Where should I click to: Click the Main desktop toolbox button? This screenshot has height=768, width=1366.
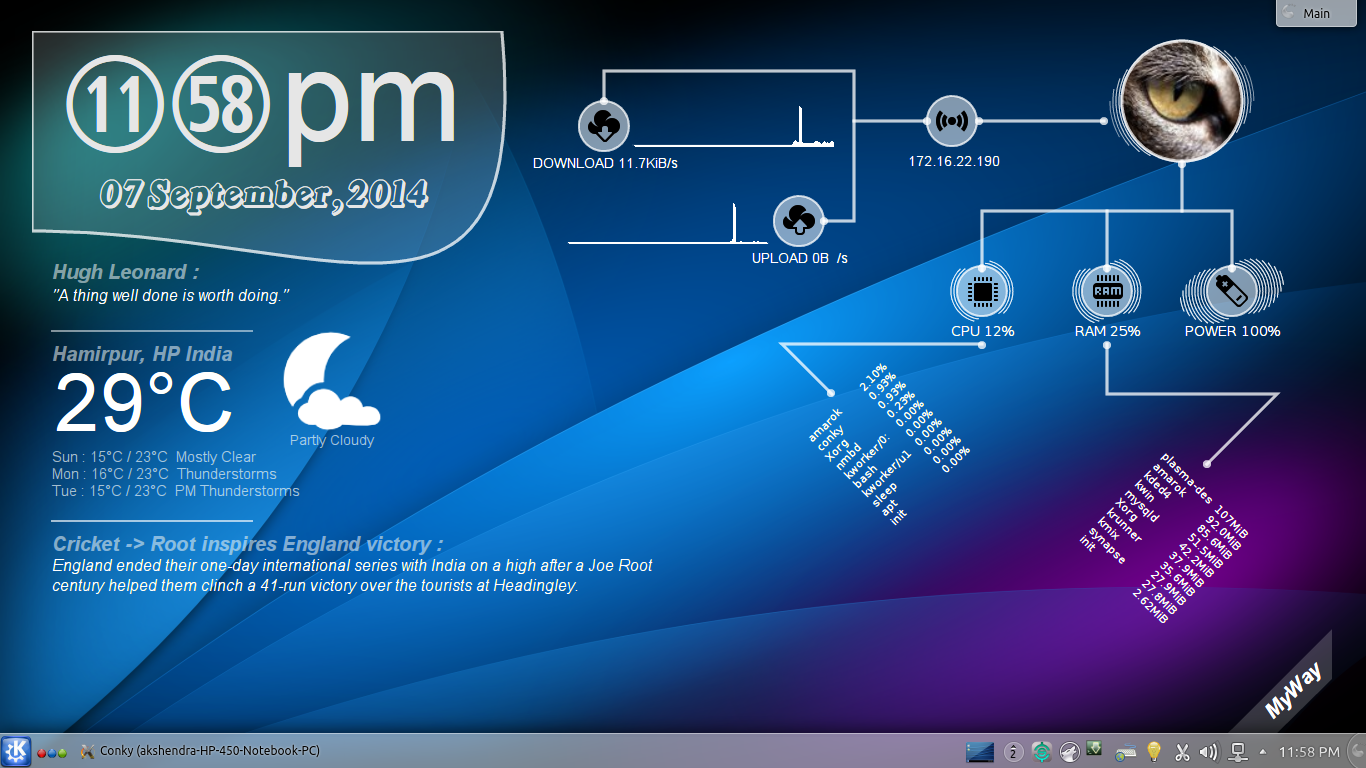point(1318,13)
